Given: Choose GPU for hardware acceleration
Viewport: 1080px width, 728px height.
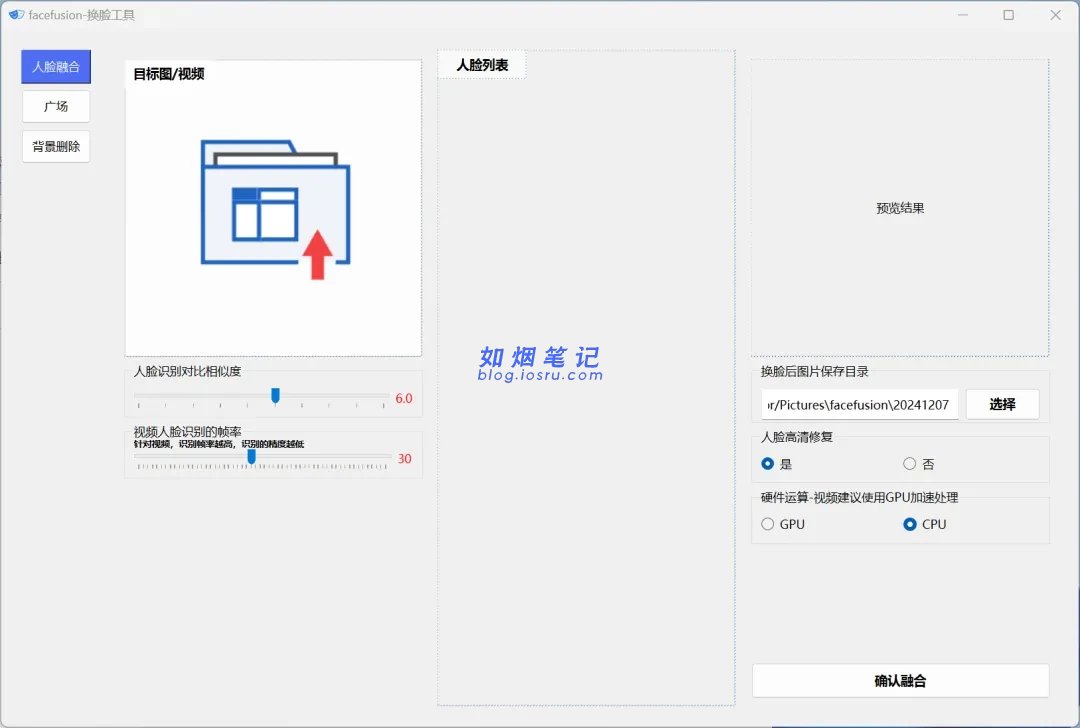Looking at the screenshot, I should coord(768,524).
